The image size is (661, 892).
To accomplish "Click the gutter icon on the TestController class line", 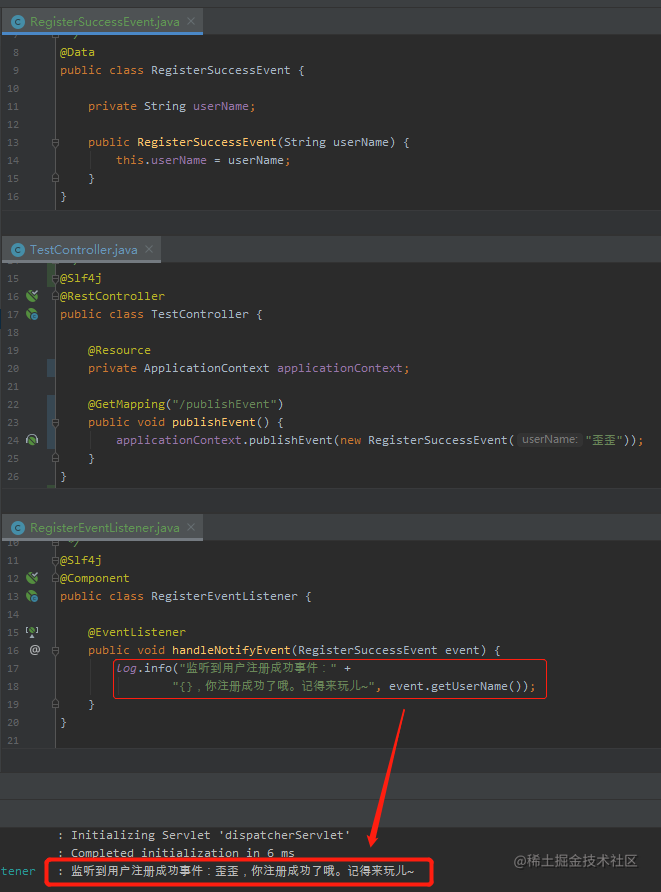I will [x=32, y=314].
